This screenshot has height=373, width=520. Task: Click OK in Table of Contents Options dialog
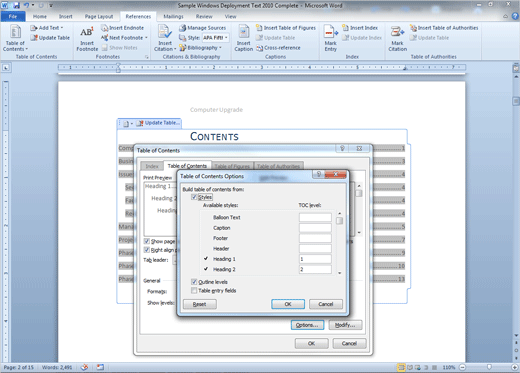pos(288,304)
